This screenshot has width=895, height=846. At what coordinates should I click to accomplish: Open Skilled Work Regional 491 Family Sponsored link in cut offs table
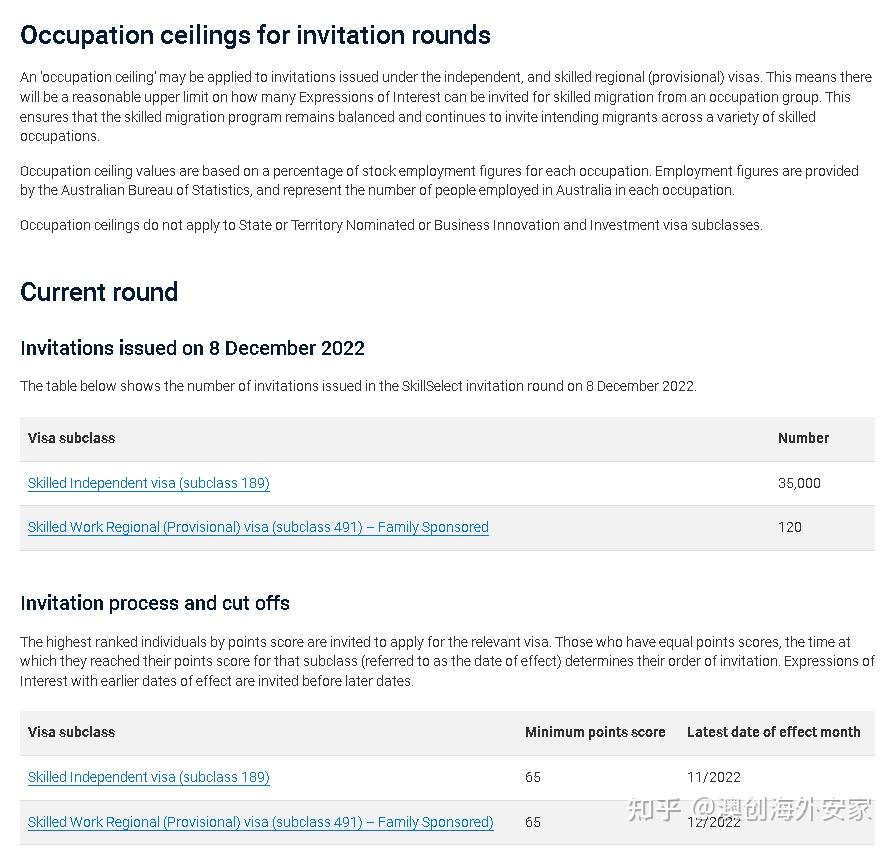[x=260, y=822]
